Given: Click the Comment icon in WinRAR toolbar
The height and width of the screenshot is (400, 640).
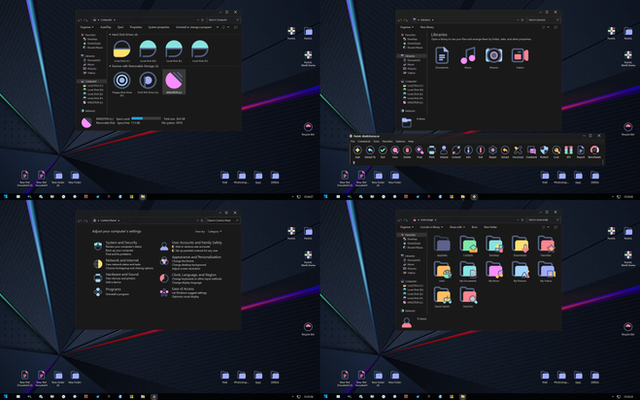Looking at the screenshot, I should click(531, 150).
